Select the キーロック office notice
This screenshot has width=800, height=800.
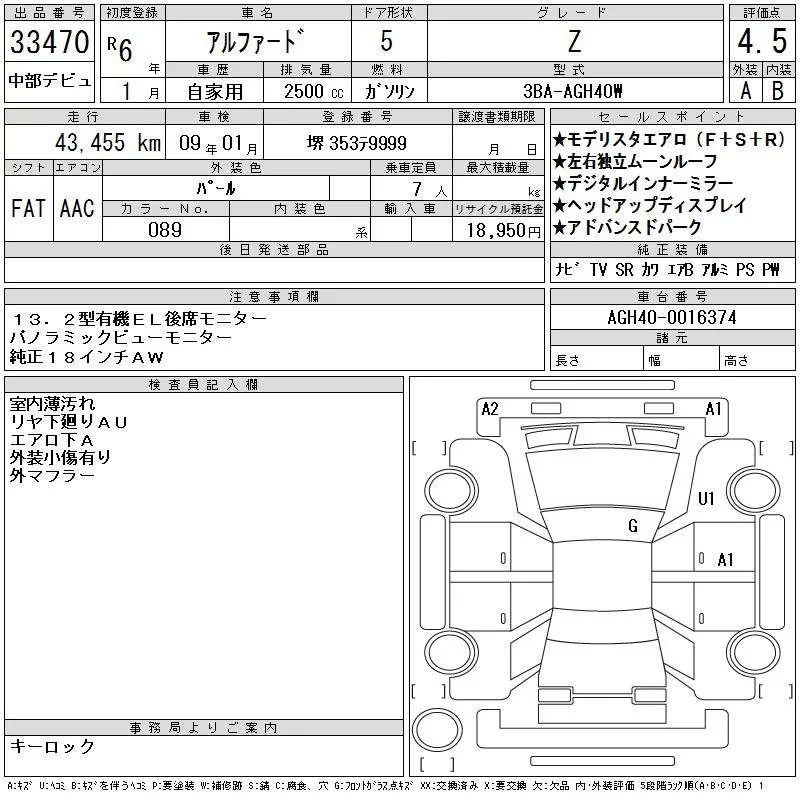click(x=52, y=746)
